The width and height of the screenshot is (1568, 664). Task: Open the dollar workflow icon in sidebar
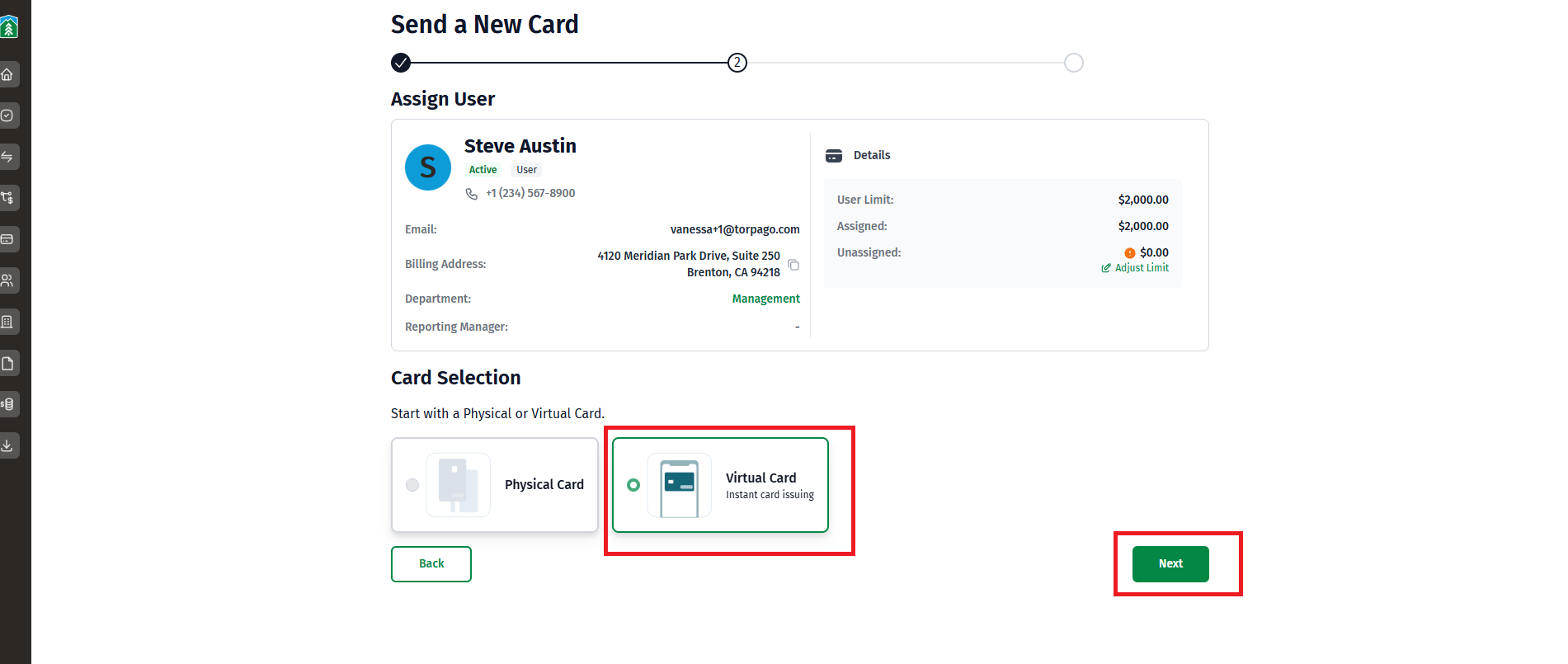point(7,198)
